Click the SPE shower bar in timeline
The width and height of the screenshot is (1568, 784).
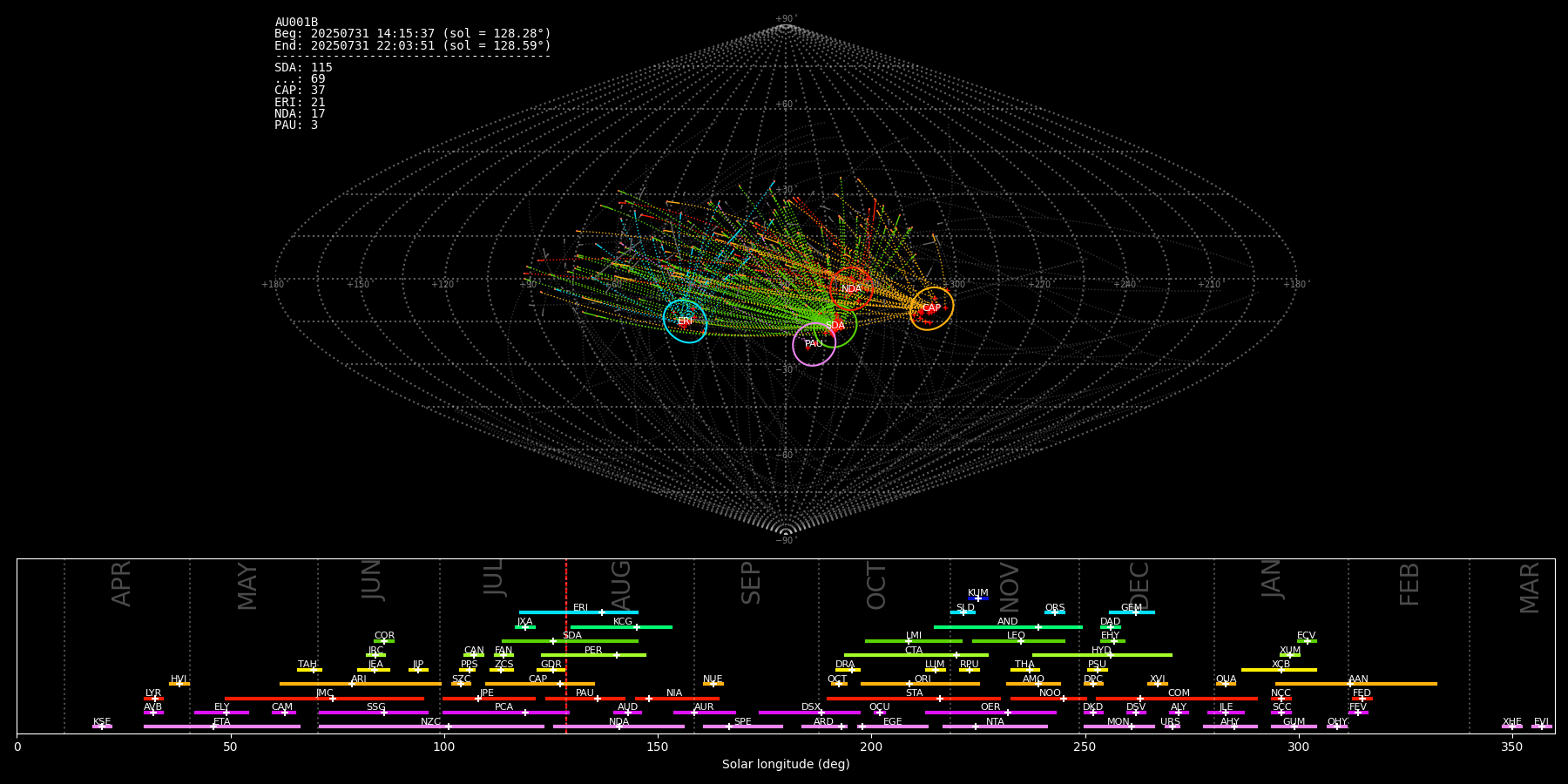point(743,727)
